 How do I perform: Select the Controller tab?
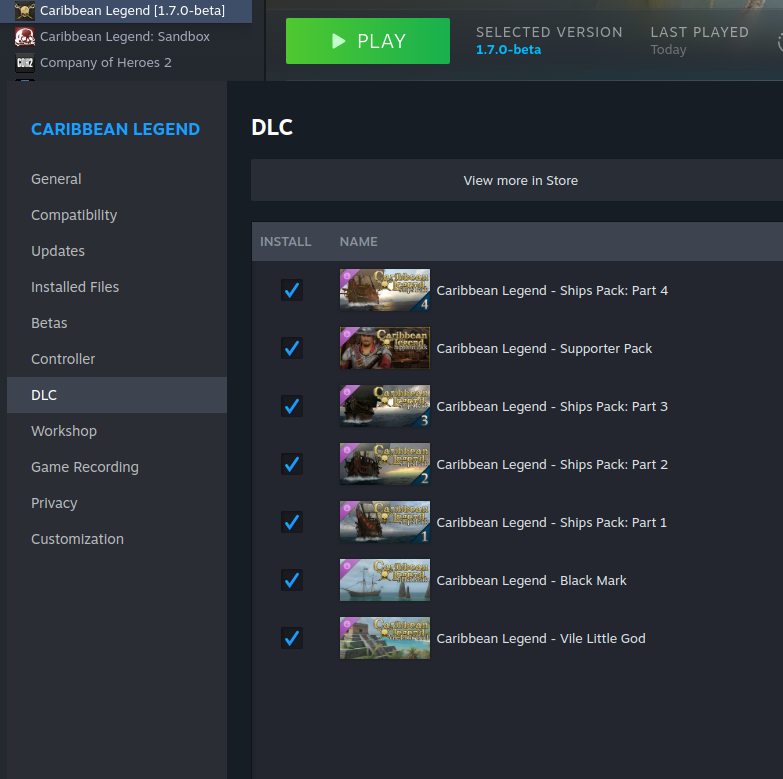tap(117, 359)
